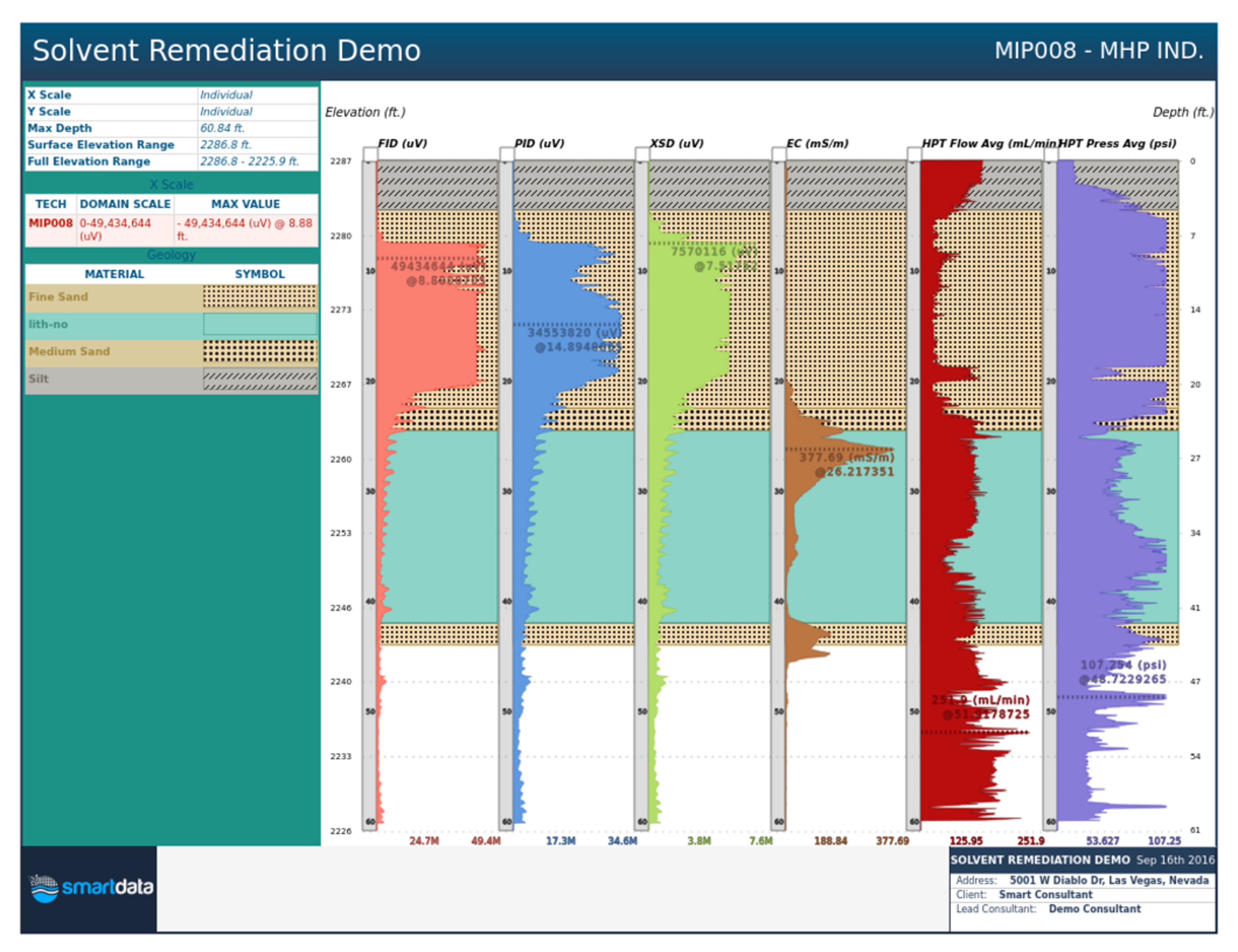This screenshot has width=1238, height=952.
Task: Select the Fine Sand dotted symbol swatch
Action: pyautogui.click(x=260, y=297)
